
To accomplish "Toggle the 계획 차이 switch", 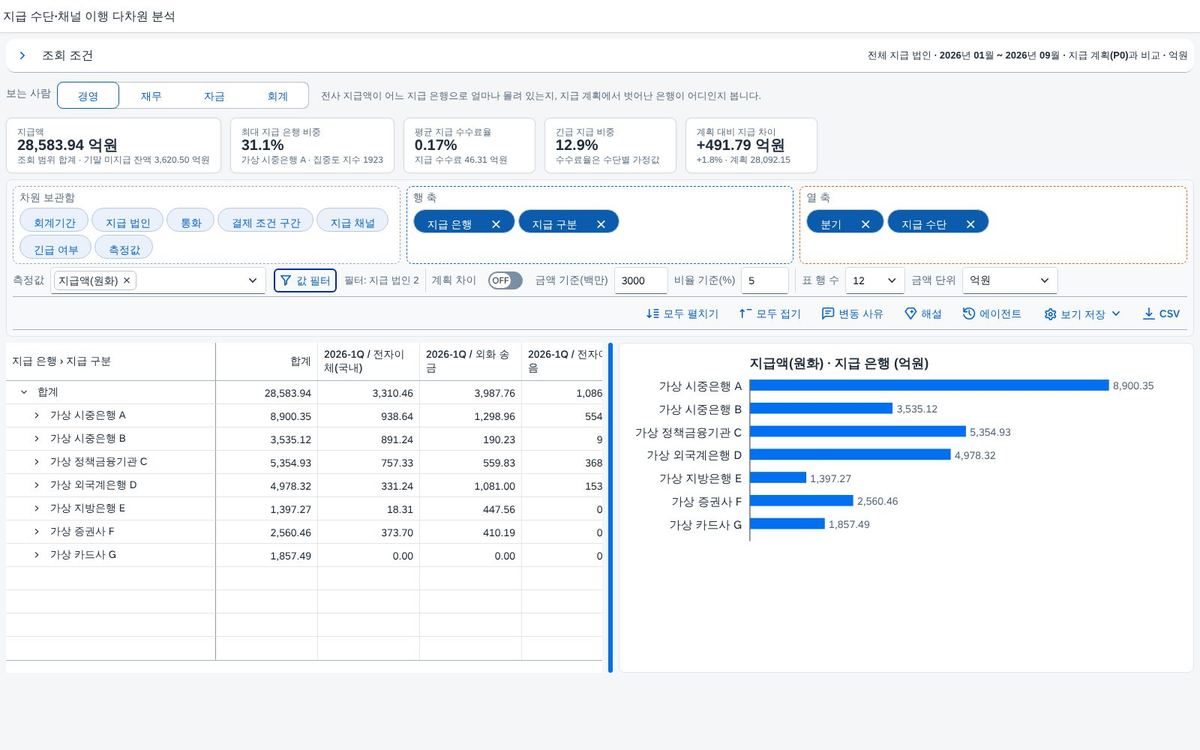I will coord(505,281).
